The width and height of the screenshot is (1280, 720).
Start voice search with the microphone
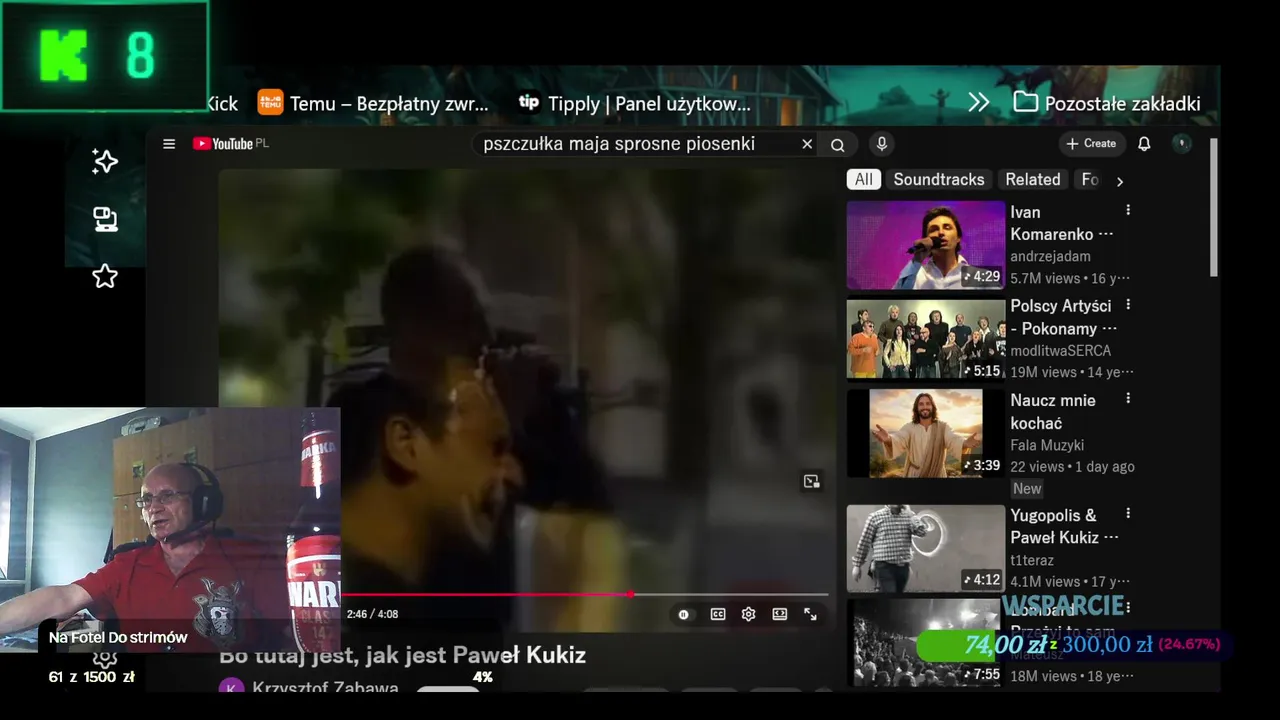pyautogui.click(x=882, y=144)
